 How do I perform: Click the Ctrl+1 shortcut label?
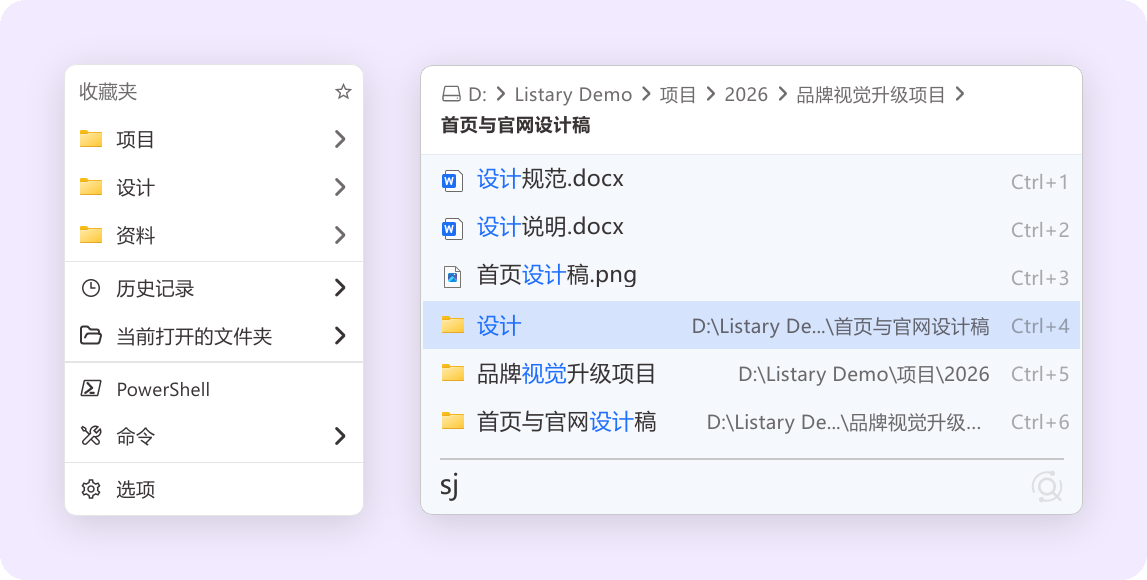point(1040,181)
